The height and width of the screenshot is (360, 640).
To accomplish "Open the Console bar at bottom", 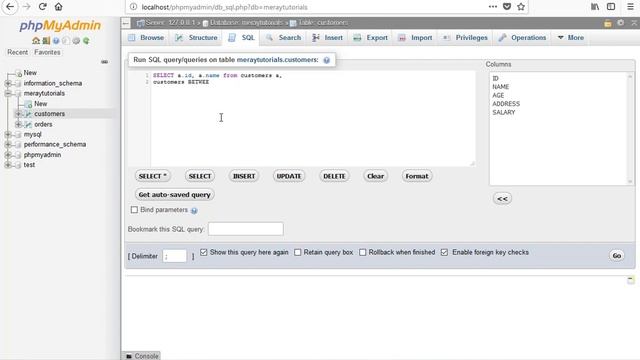I will tap(141, 356).
